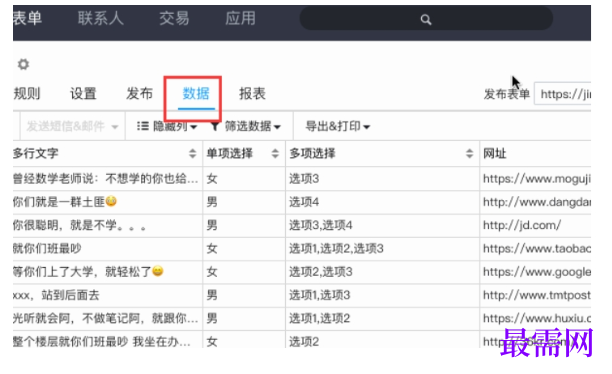This screenshot has width=612, height=374.
Task: Switch to the 规则 tab
Action: pos(27,94)
